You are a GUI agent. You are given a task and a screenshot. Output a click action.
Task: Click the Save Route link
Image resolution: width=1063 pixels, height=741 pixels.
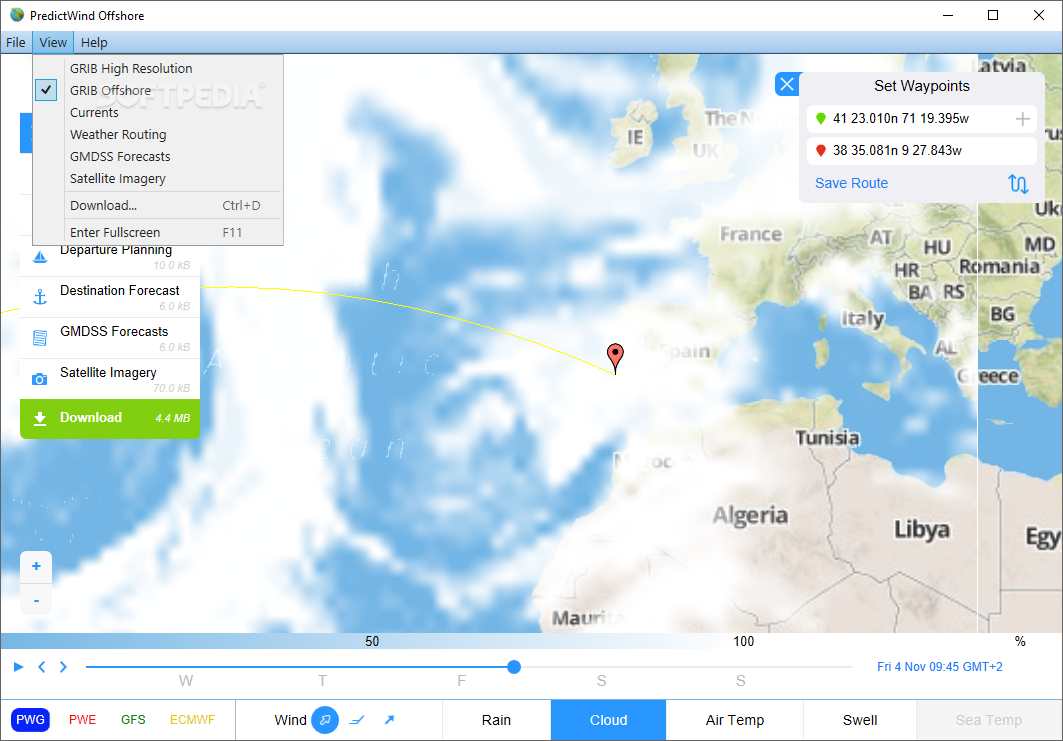point(851,183)
